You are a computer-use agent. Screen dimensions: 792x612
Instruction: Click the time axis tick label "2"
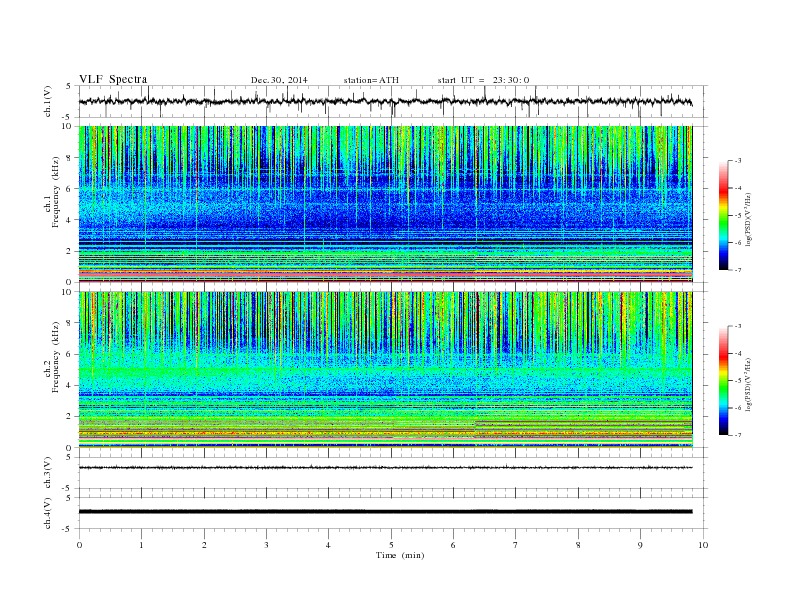[204, 545]
